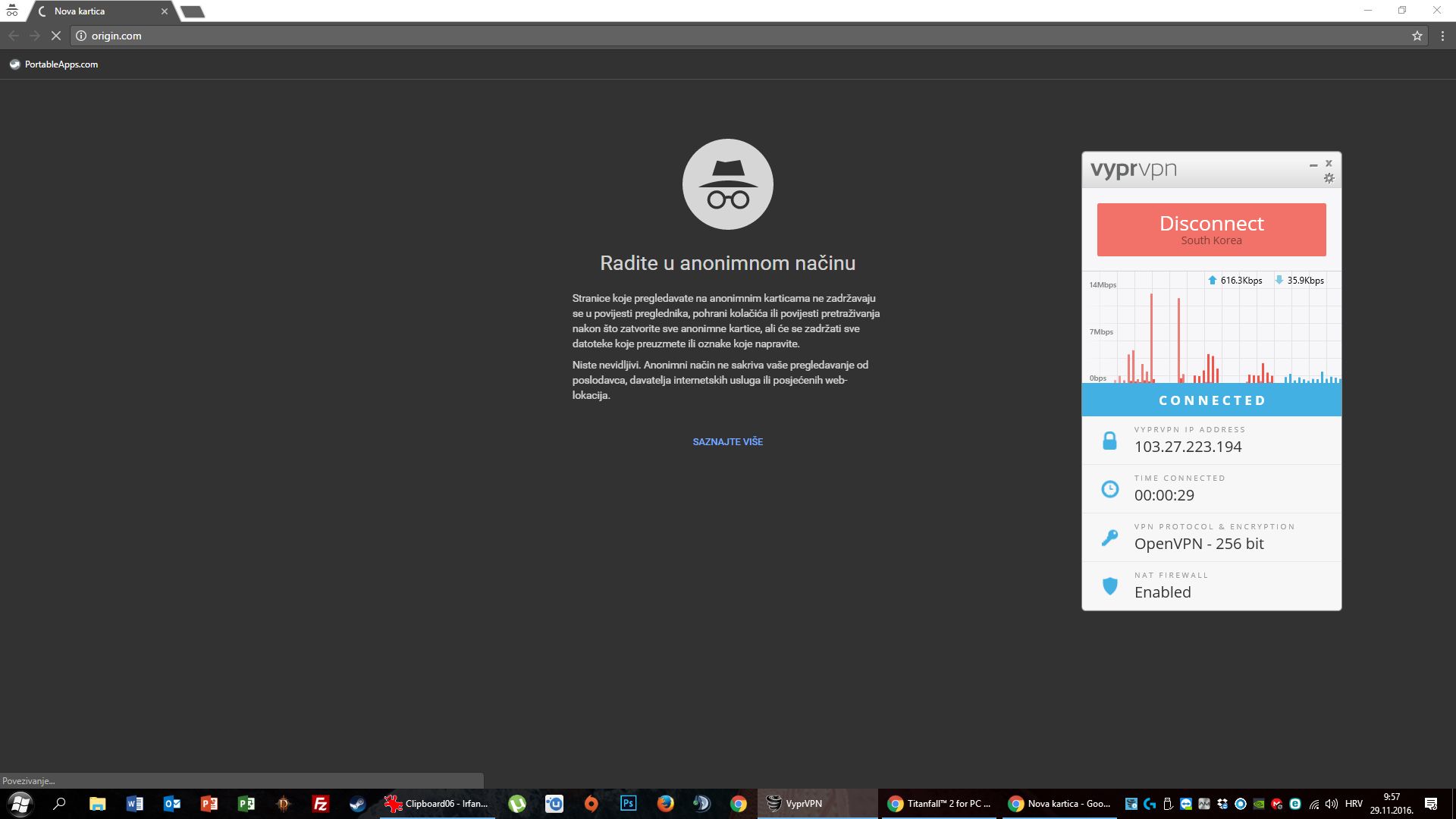Click the NVIDIA tray icon
Viewport: 1456px width, 819px height.
(1259, 804)
